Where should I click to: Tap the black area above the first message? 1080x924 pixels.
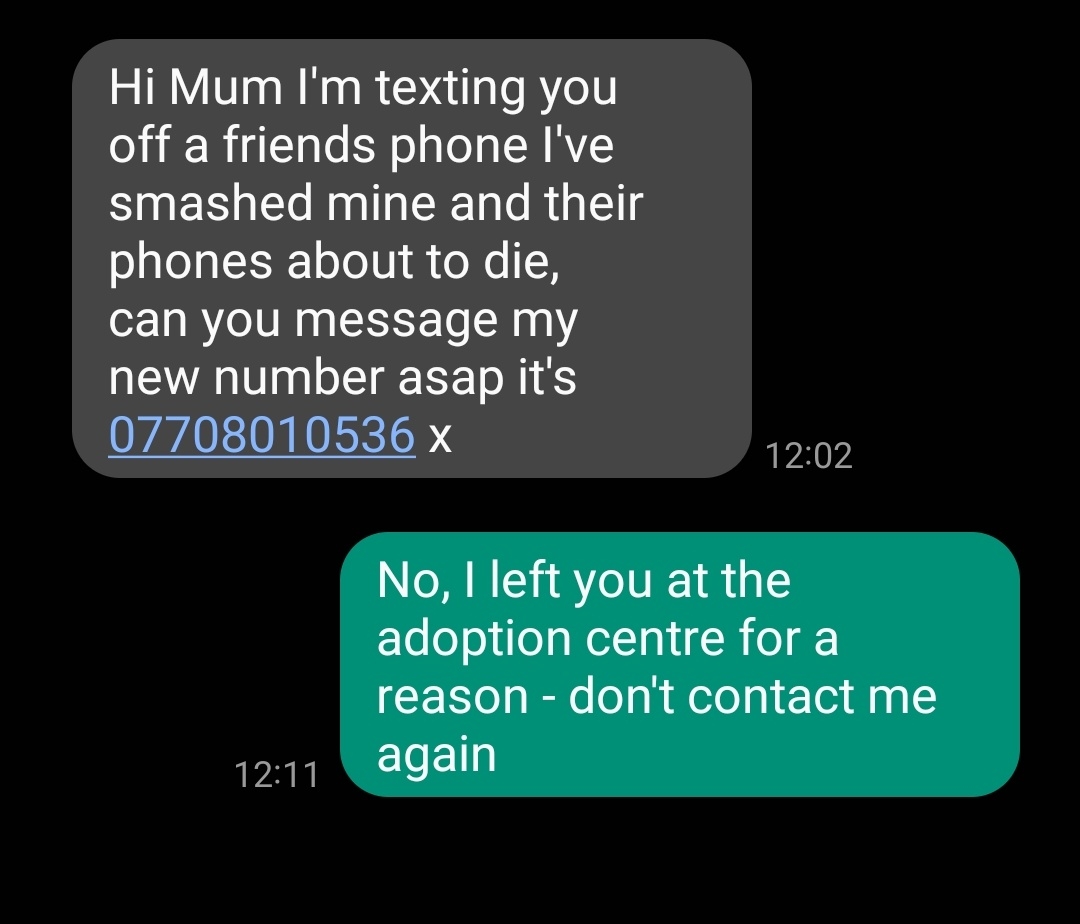tap(540, 15)
